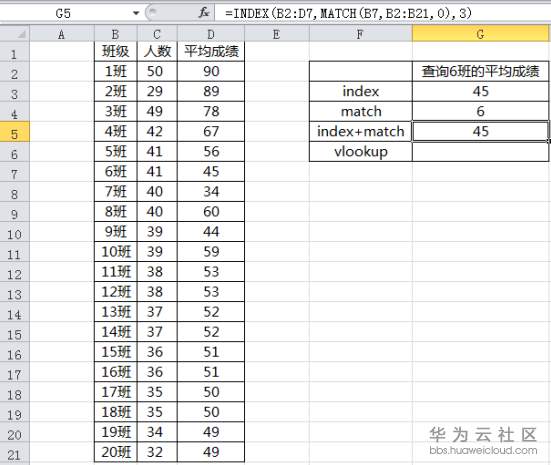Click the cell 13班
Image resolution: width=551 pixels, height=465 pixels.
coord(116,312)
